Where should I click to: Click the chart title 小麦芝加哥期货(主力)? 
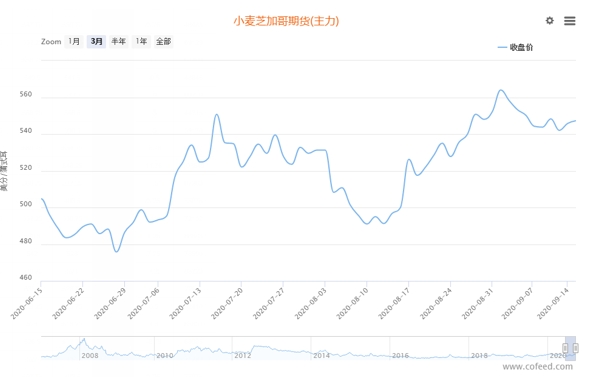286,21
